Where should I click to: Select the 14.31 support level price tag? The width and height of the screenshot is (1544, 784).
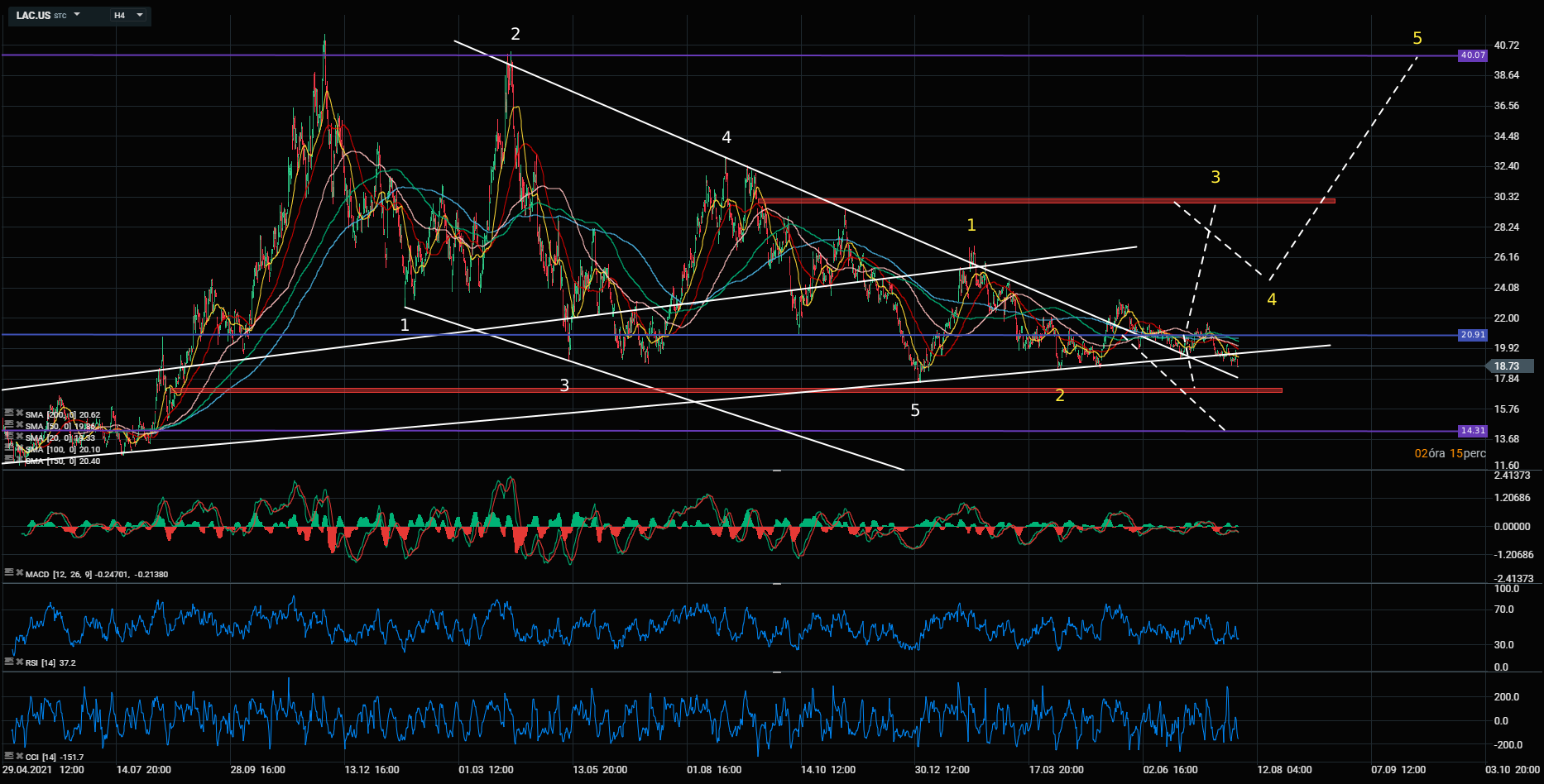tap(1473, 431)
